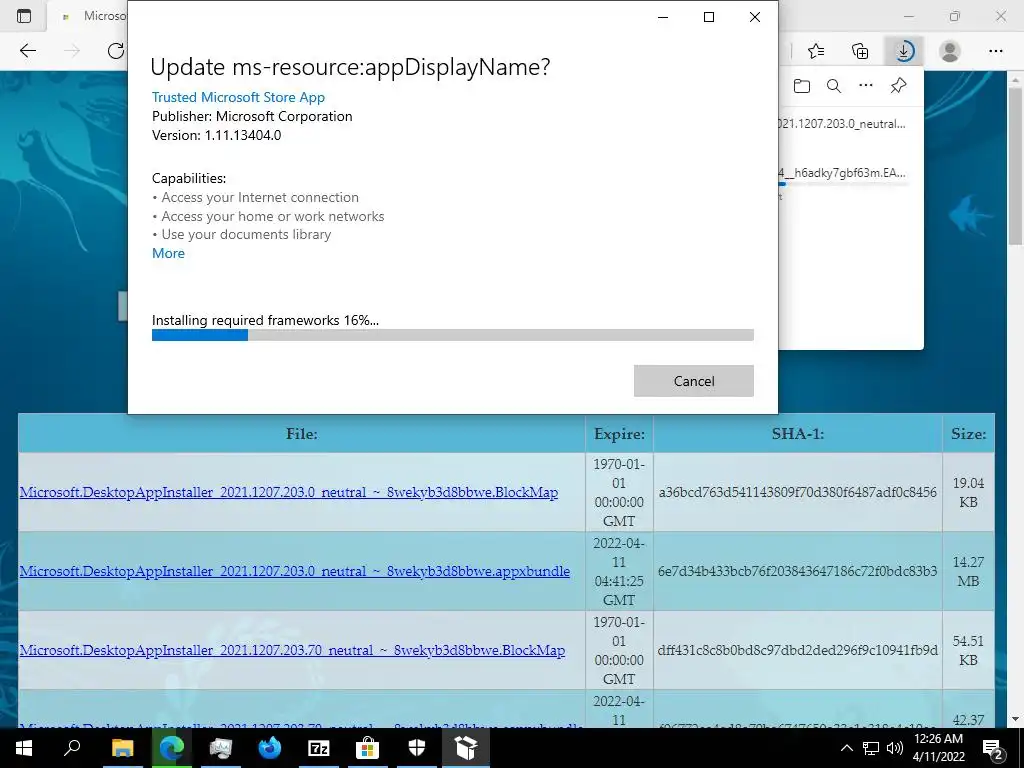The height and width of the screenshot is (768, 1024).
Task: Open Edge Settings and more menu
Action: pos(995,51)
